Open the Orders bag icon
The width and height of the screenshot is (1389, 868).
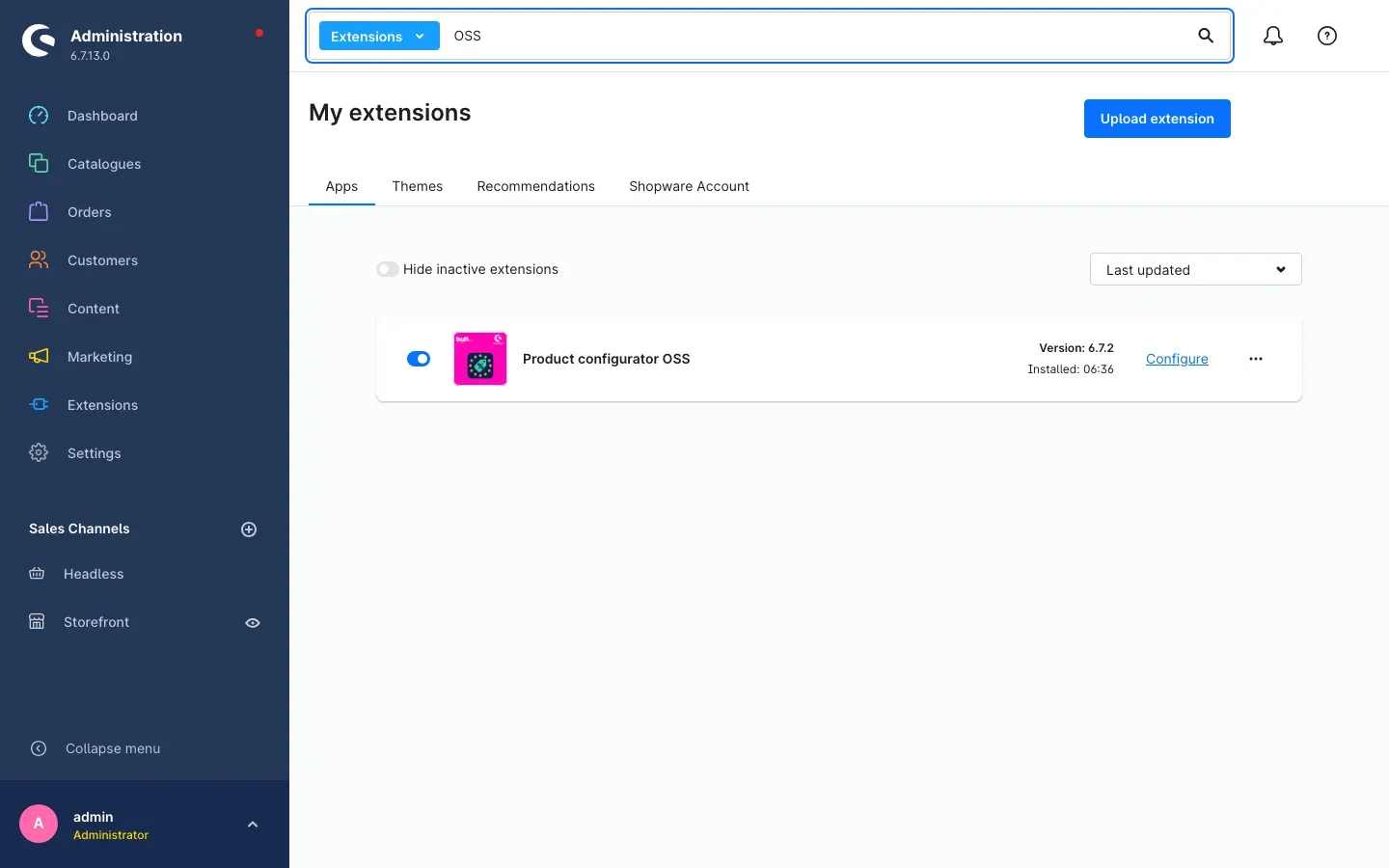39,211
